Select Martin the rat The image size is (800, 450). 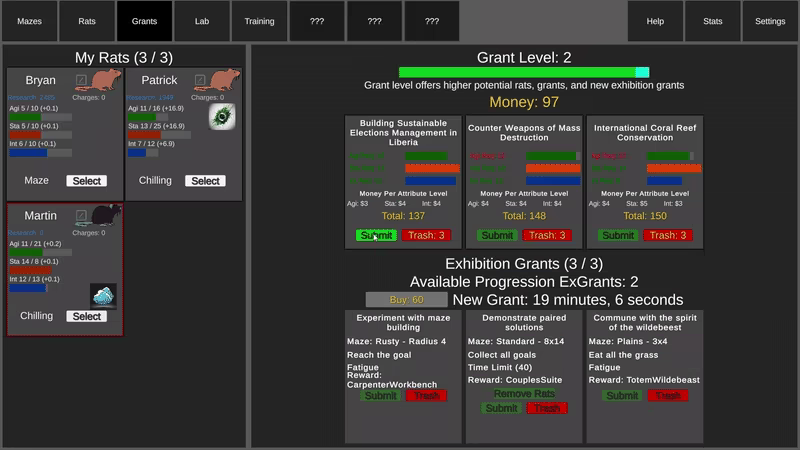(87, 316)
